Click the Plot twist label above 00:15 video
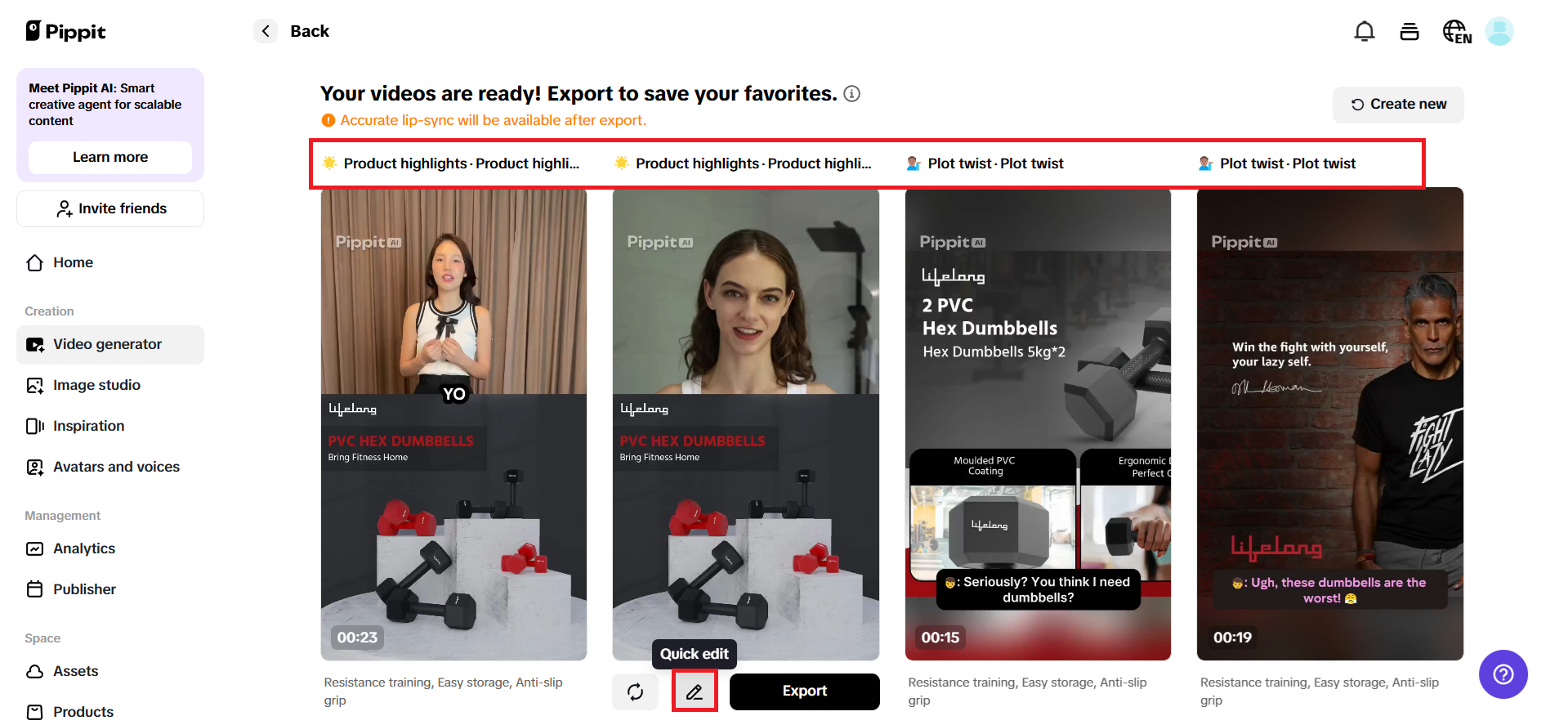1568x725 pixels. pyautogui.click(x=986, y=163)
